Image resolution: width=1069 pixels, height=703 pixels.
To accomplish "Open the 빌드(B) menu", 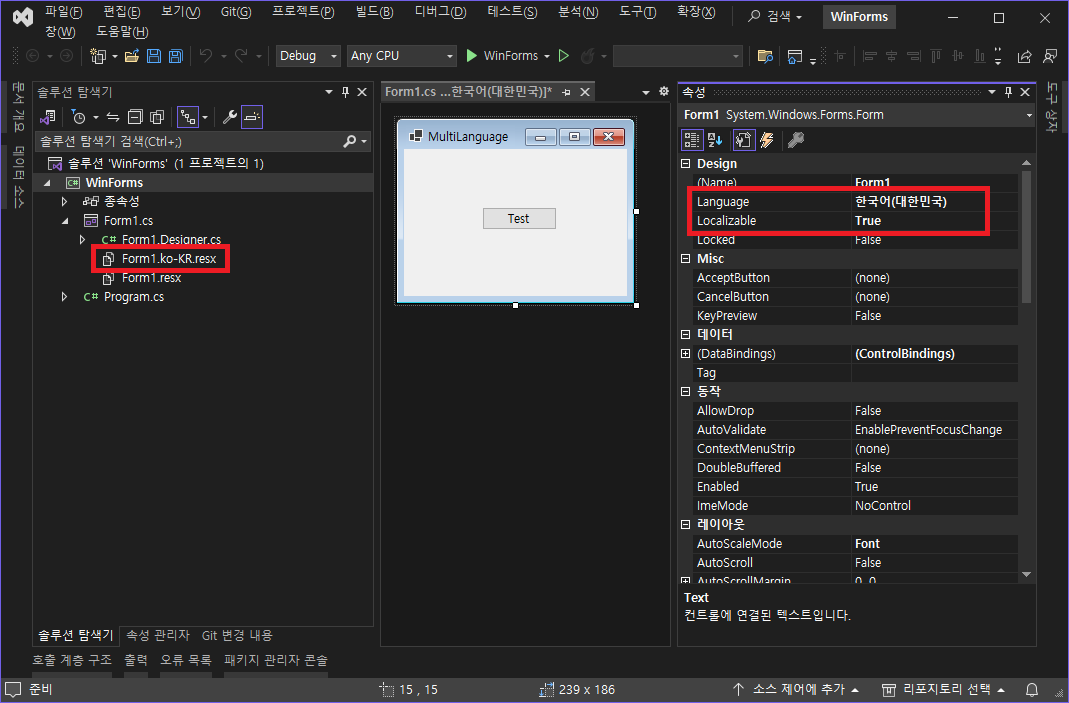I will [x=374, y=12].
